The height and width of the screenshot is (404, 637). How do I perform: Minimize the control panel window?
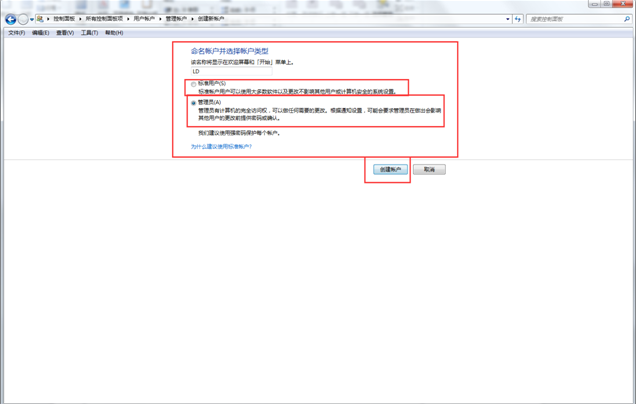(x=595, y=4)
